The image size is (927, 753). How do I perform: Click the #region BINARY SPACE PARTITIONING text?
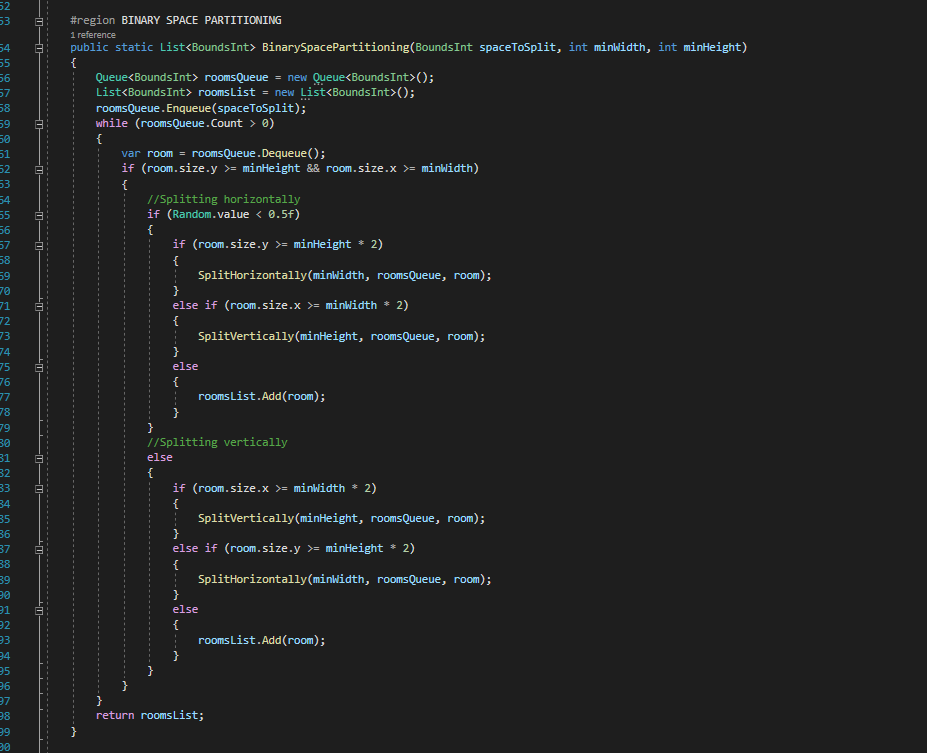[176, 20]
